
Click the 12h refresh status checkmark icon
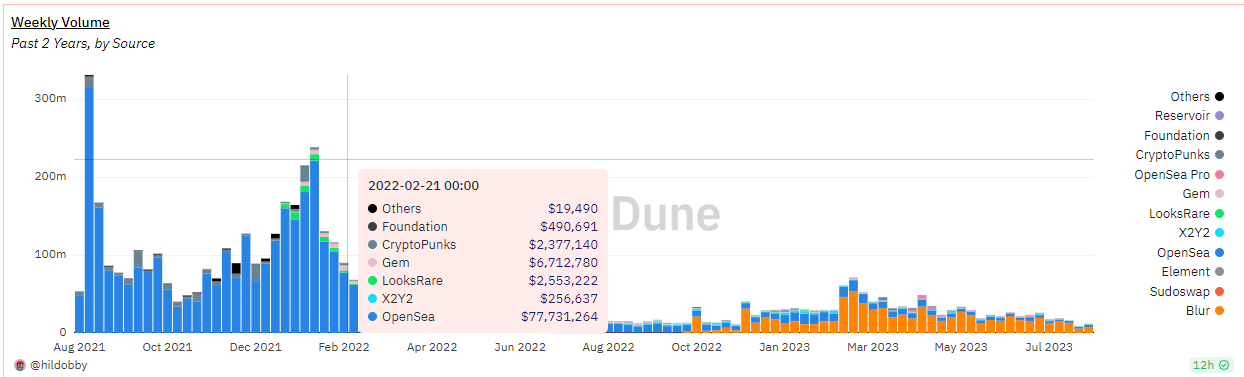(x=1226, y=365)
